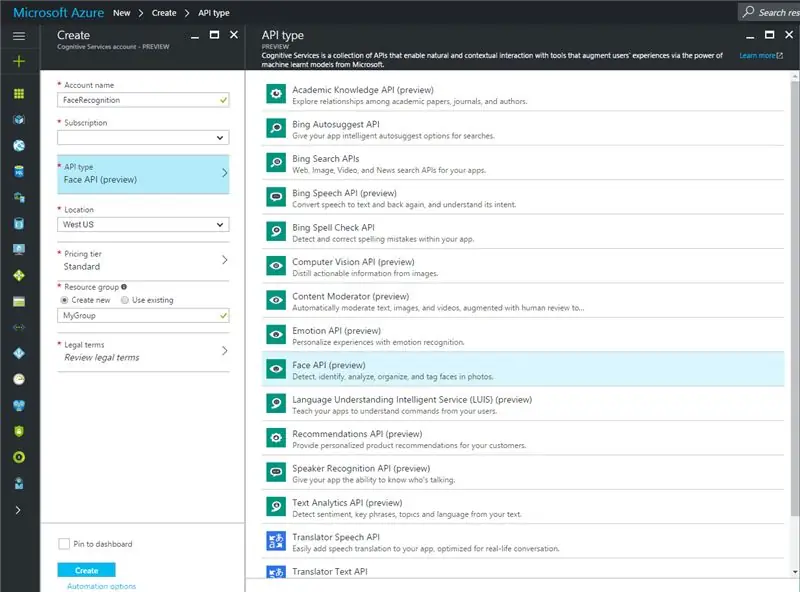Click the New breadcrumb
The width and height of the screenshot is (800, 592).
(x=121, y=13)
